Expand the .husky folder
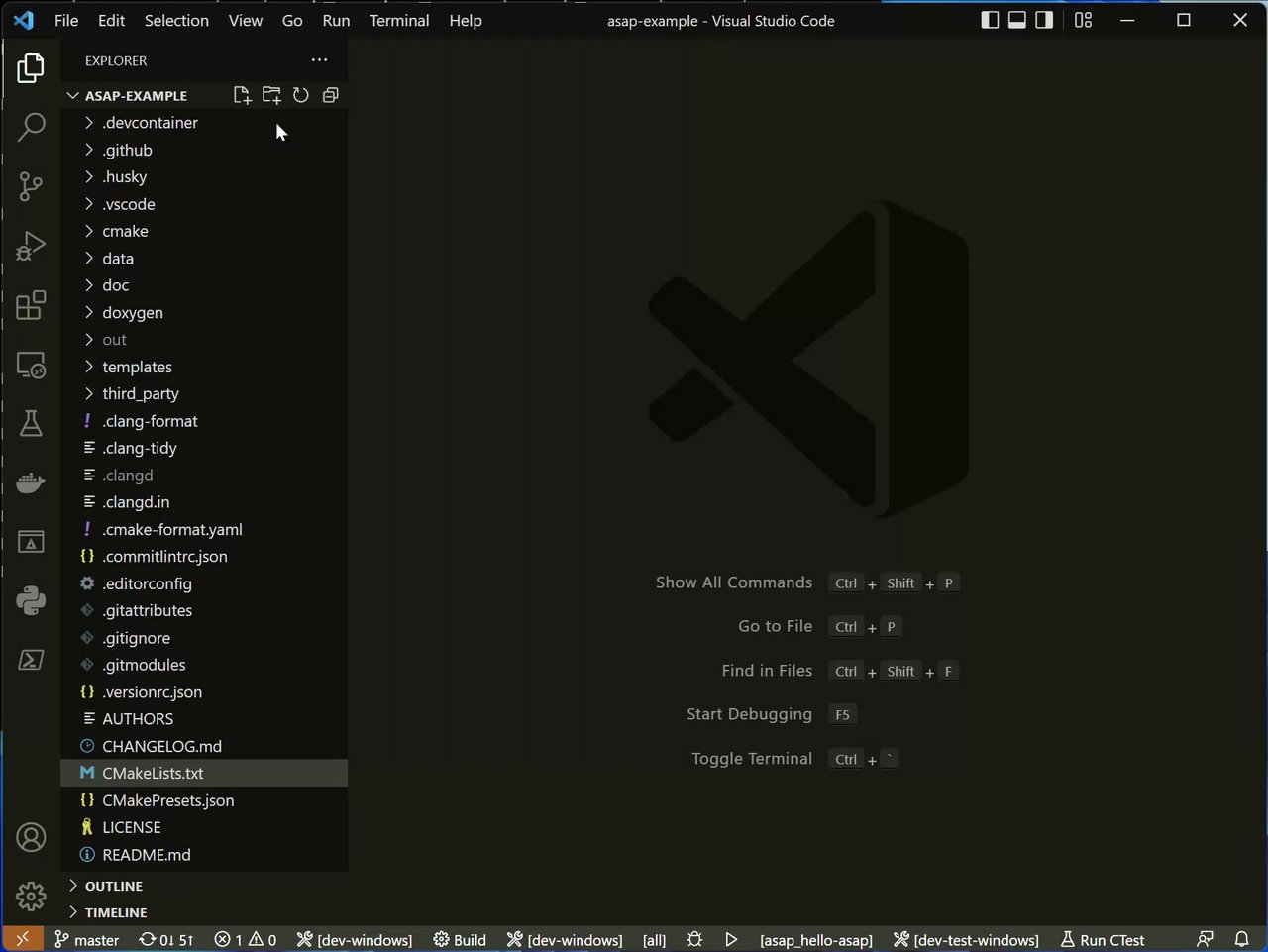 (204, 176)
